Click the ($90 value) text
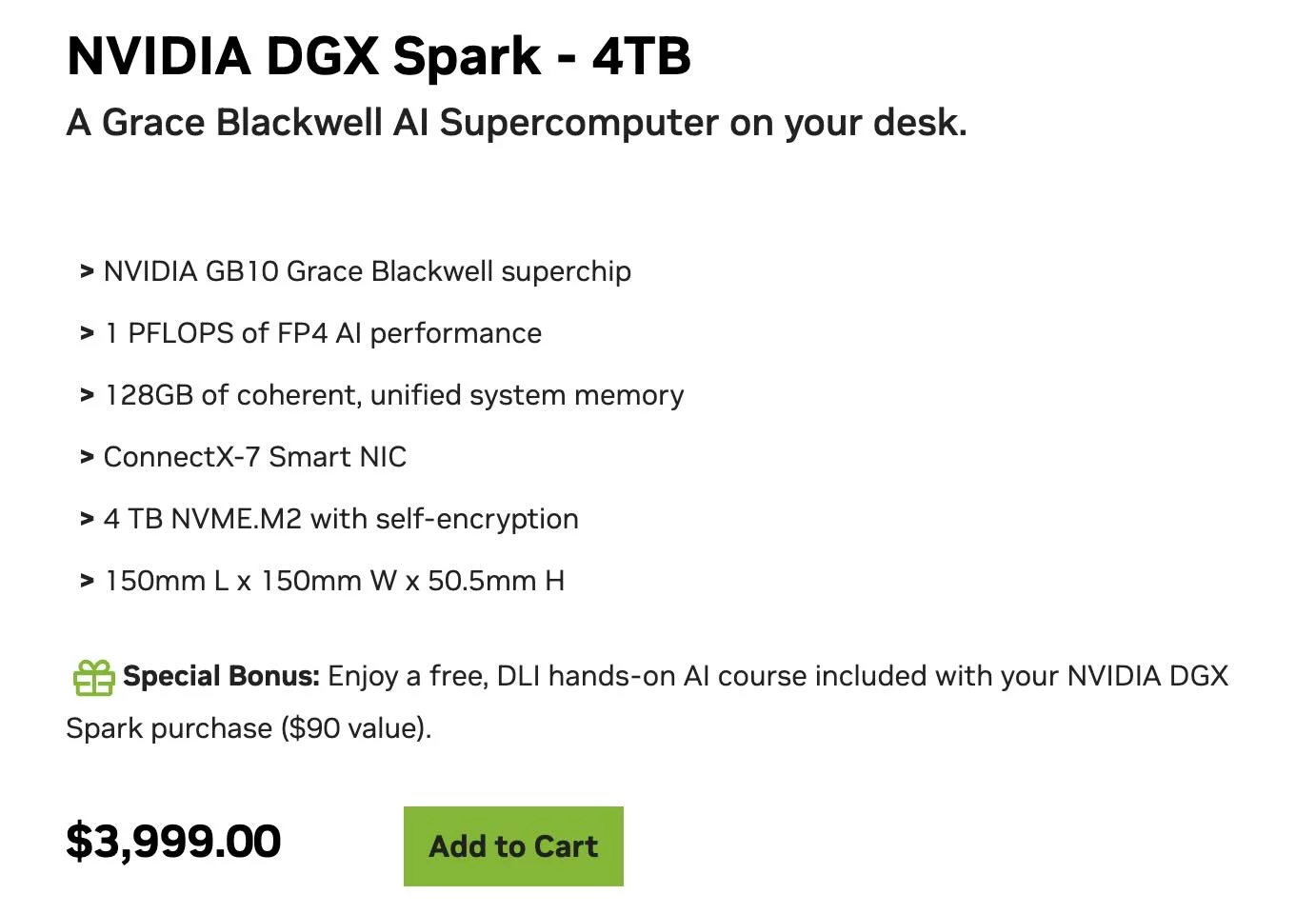Screen dimensions: 1316x914 tap(355, 728)
